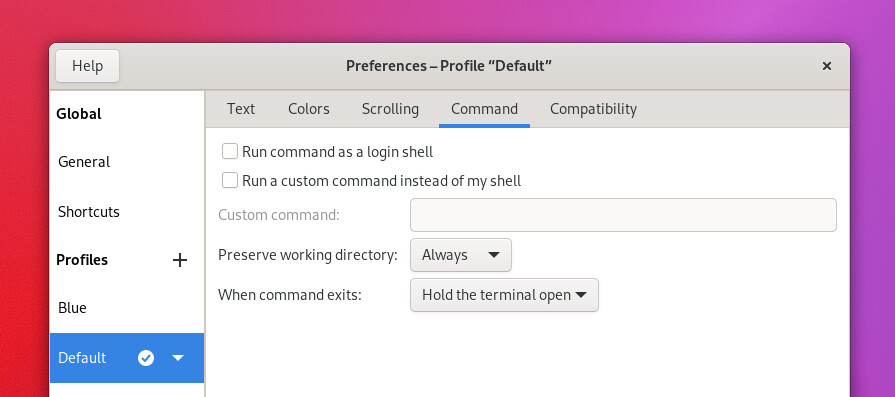Open the Scrolling tab
The height and width of the screenshot is (397, 895).
pos(390,109)
